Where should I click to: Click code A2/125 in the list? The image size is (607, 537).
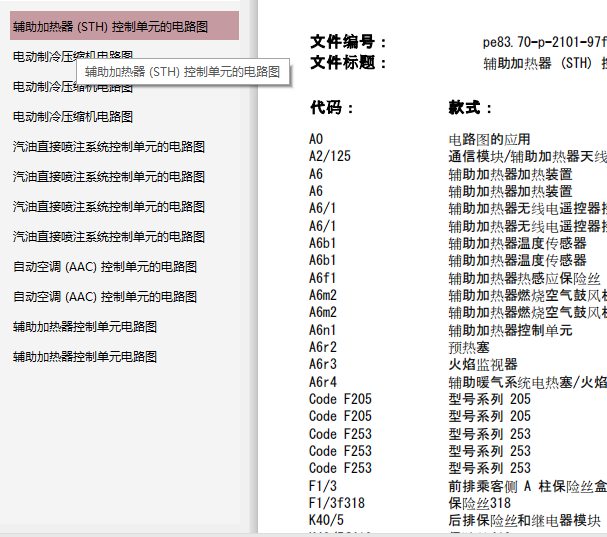click(330, 156)
